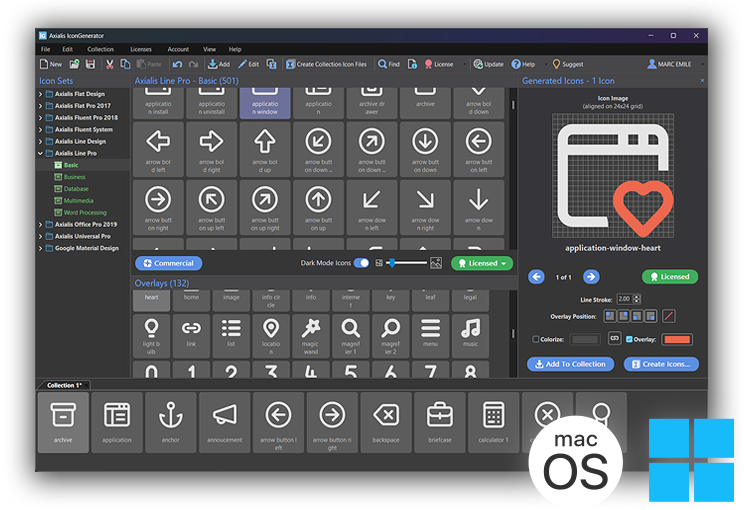The image size is (746, 510).
Task: Click the no overlay slash button
Action: [668, 316]
